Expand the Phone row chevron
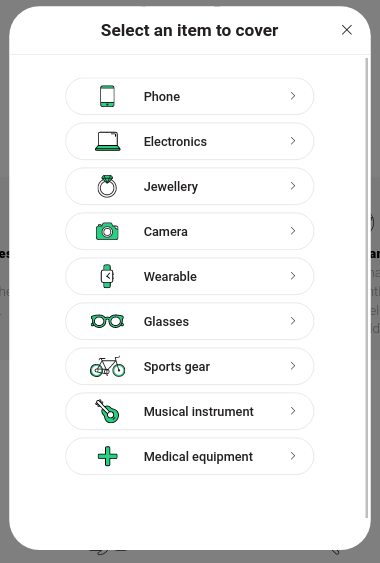Viewport: 380px width, 563px height. point(293,96)
